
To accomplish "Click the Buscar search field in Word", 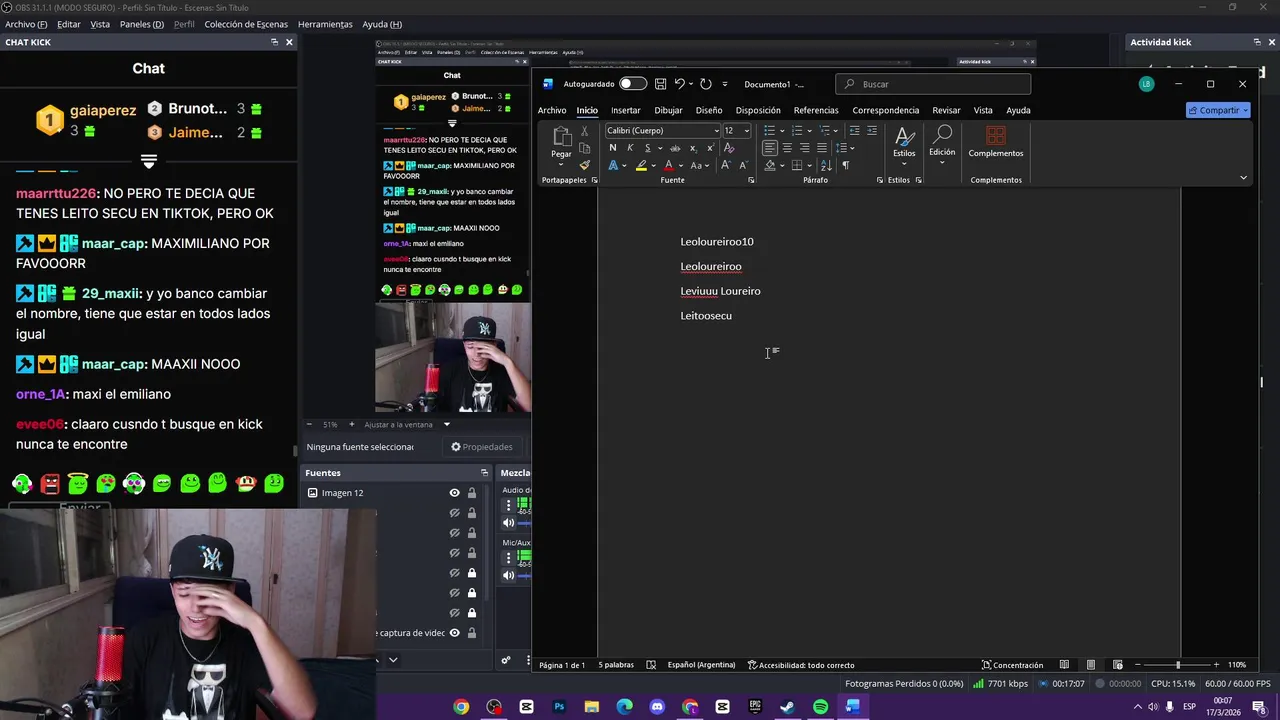I will tap(933, 84).
